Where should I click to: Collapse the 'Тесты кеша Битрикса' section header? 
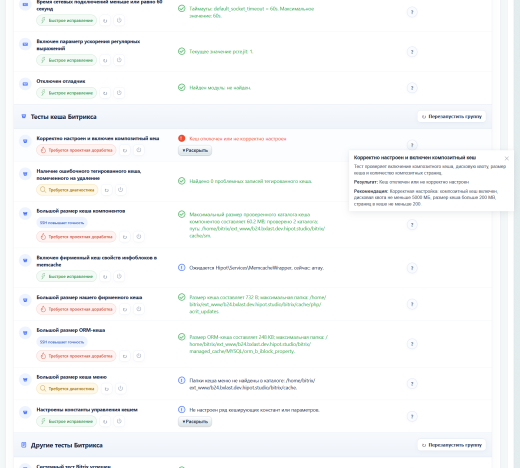(63, 117)
